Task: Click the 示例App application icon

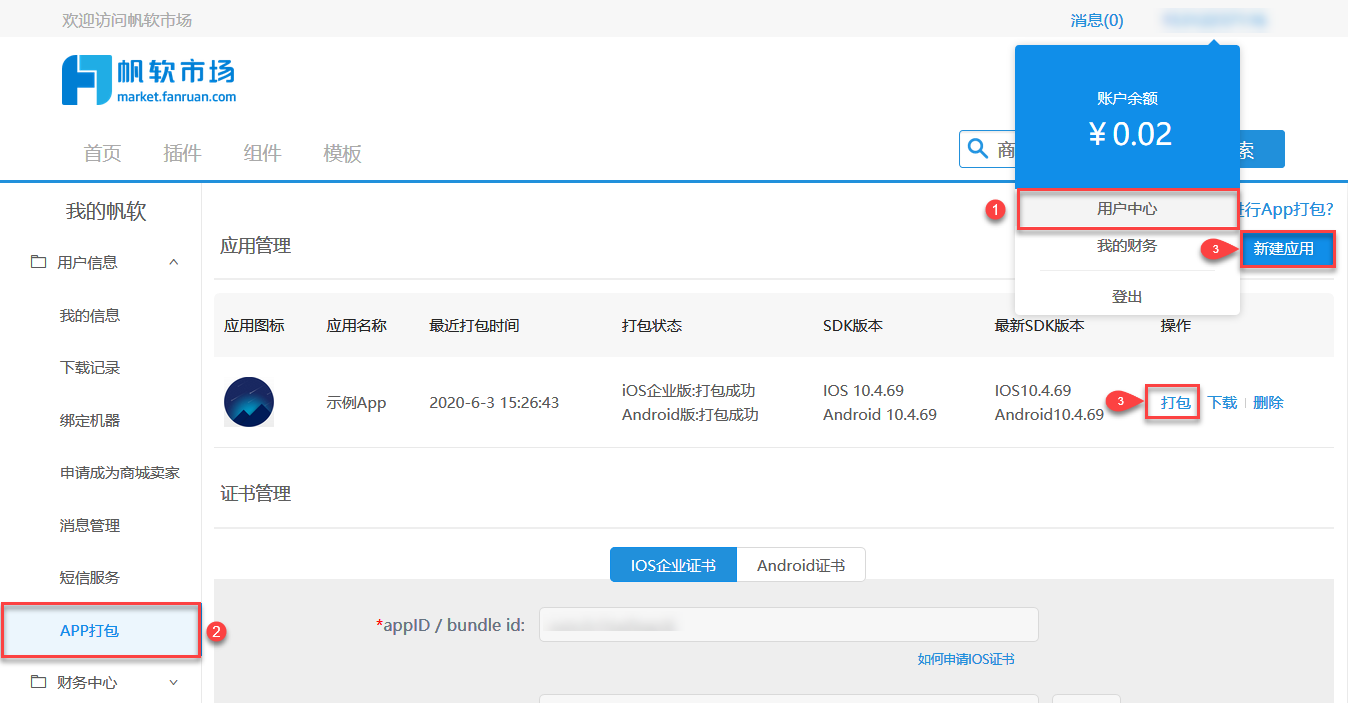Action: pyautogui.click(x=249, y=402)
